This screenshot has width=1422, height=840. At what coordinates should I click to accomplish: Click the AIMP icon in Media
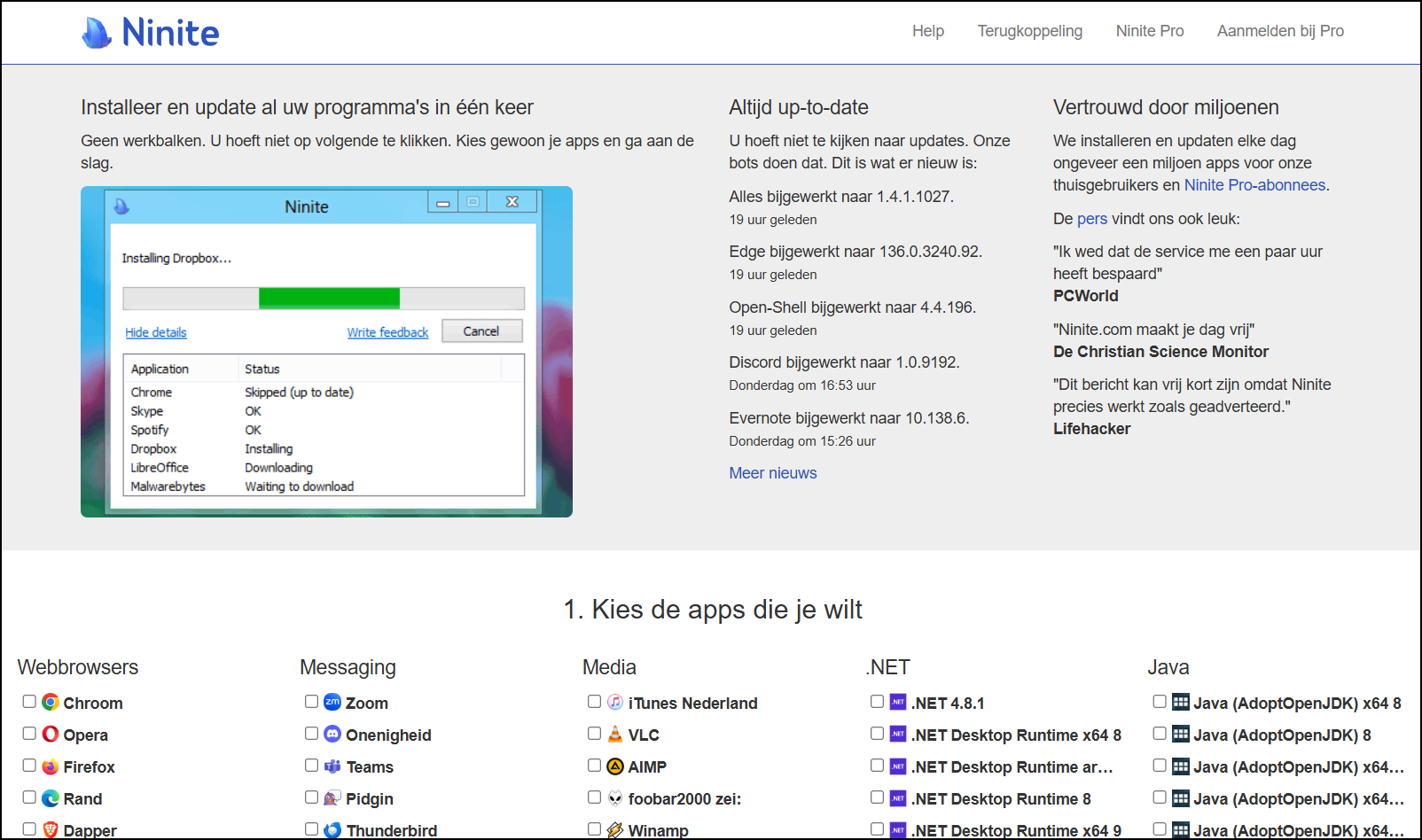point(615,766)
